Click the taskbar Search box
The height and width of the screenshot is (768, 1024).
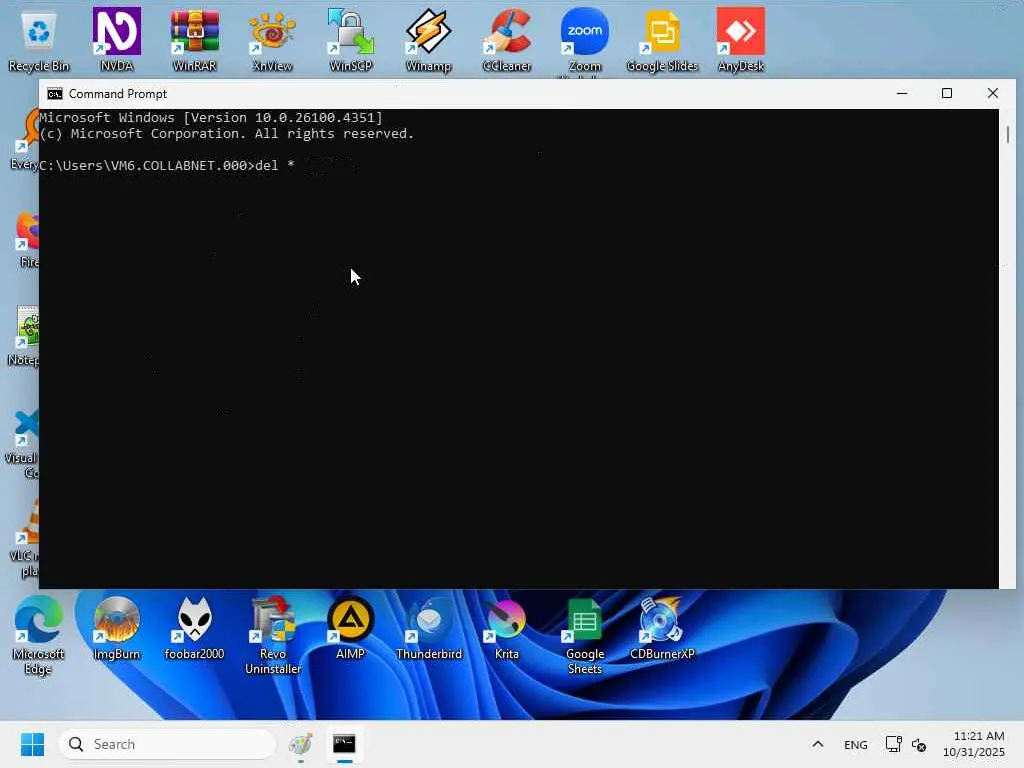167,744
